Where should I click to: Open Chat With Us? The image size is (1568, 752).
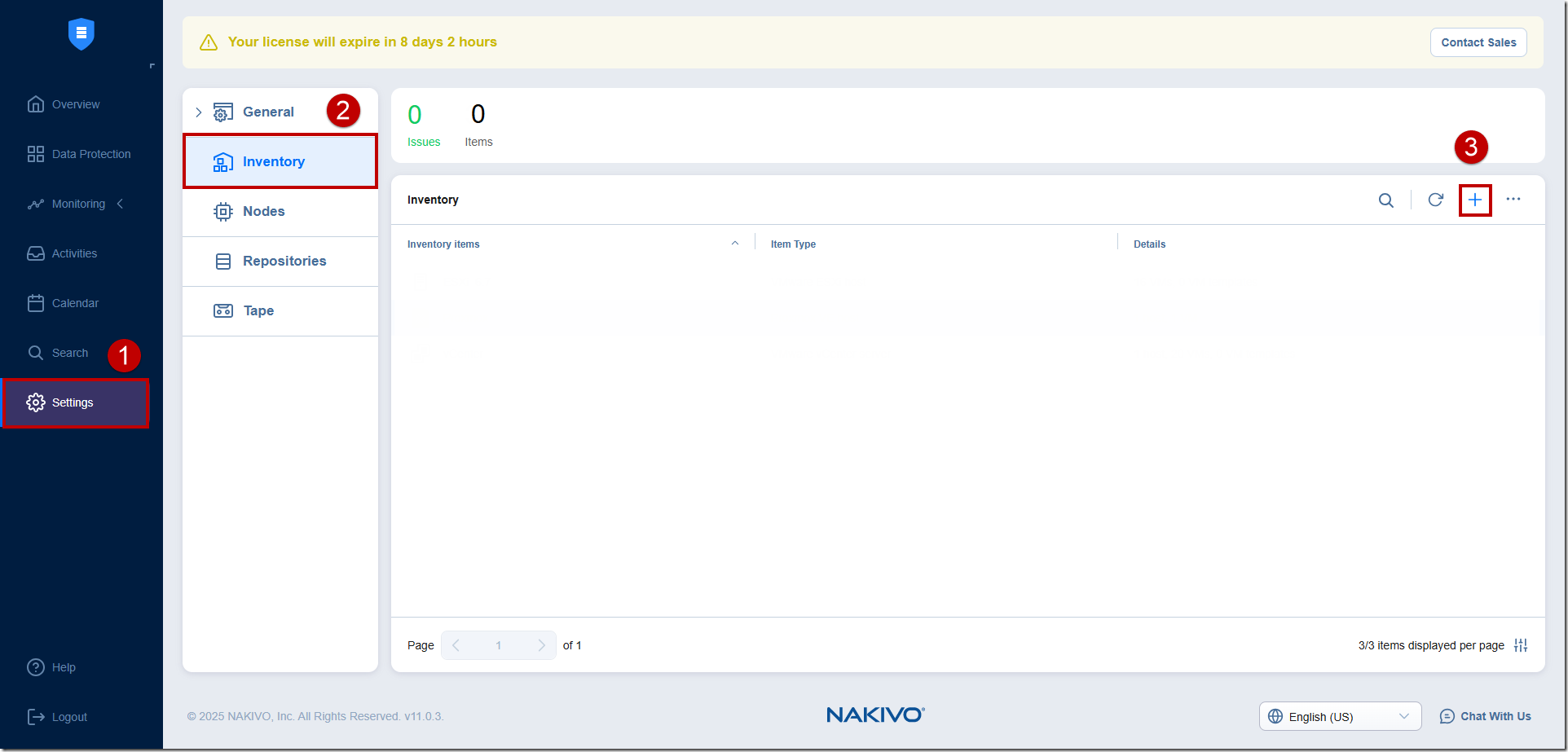[x=1485, y=716]
